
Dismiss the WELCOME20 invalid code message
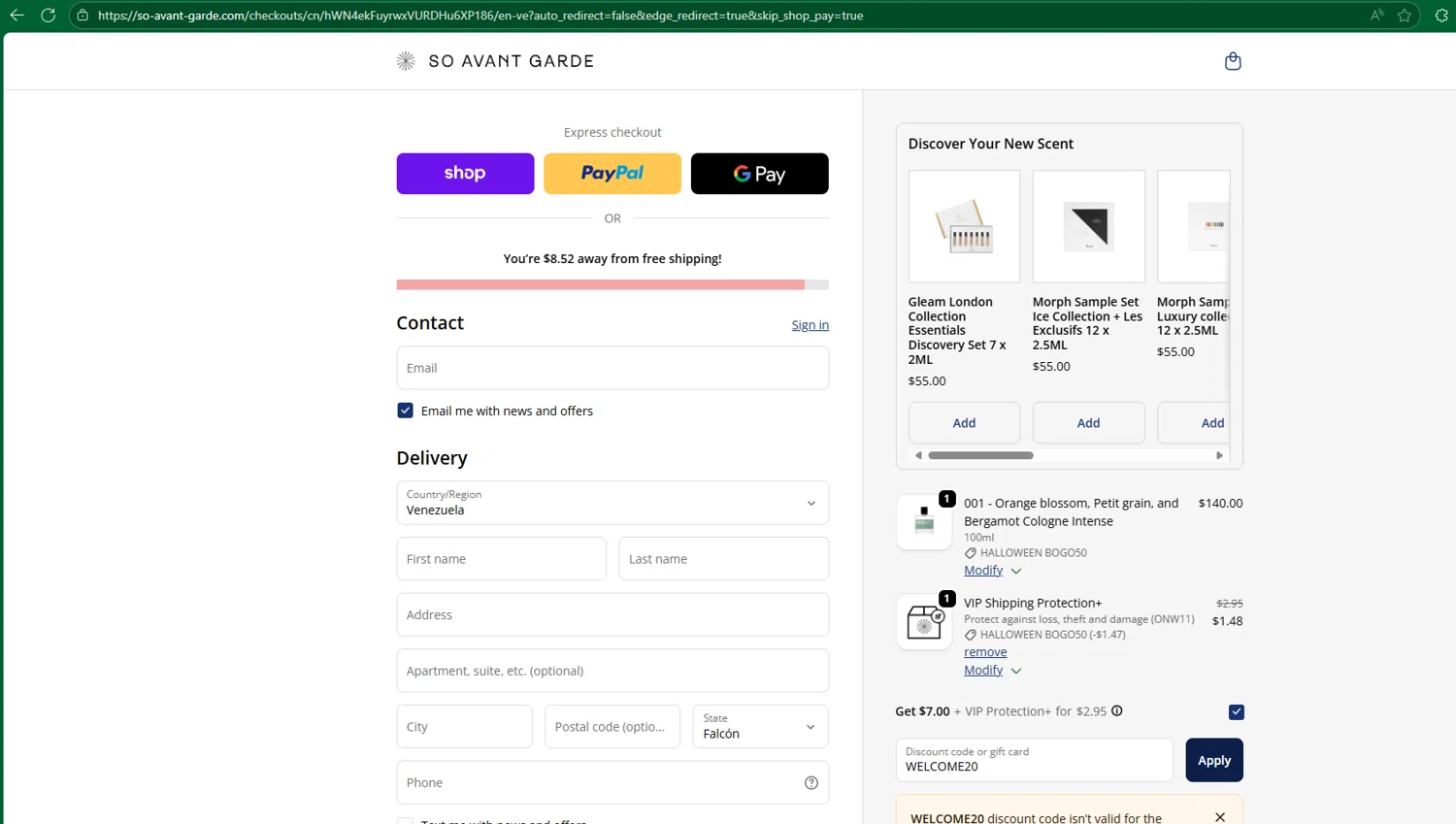(1220, 817)
